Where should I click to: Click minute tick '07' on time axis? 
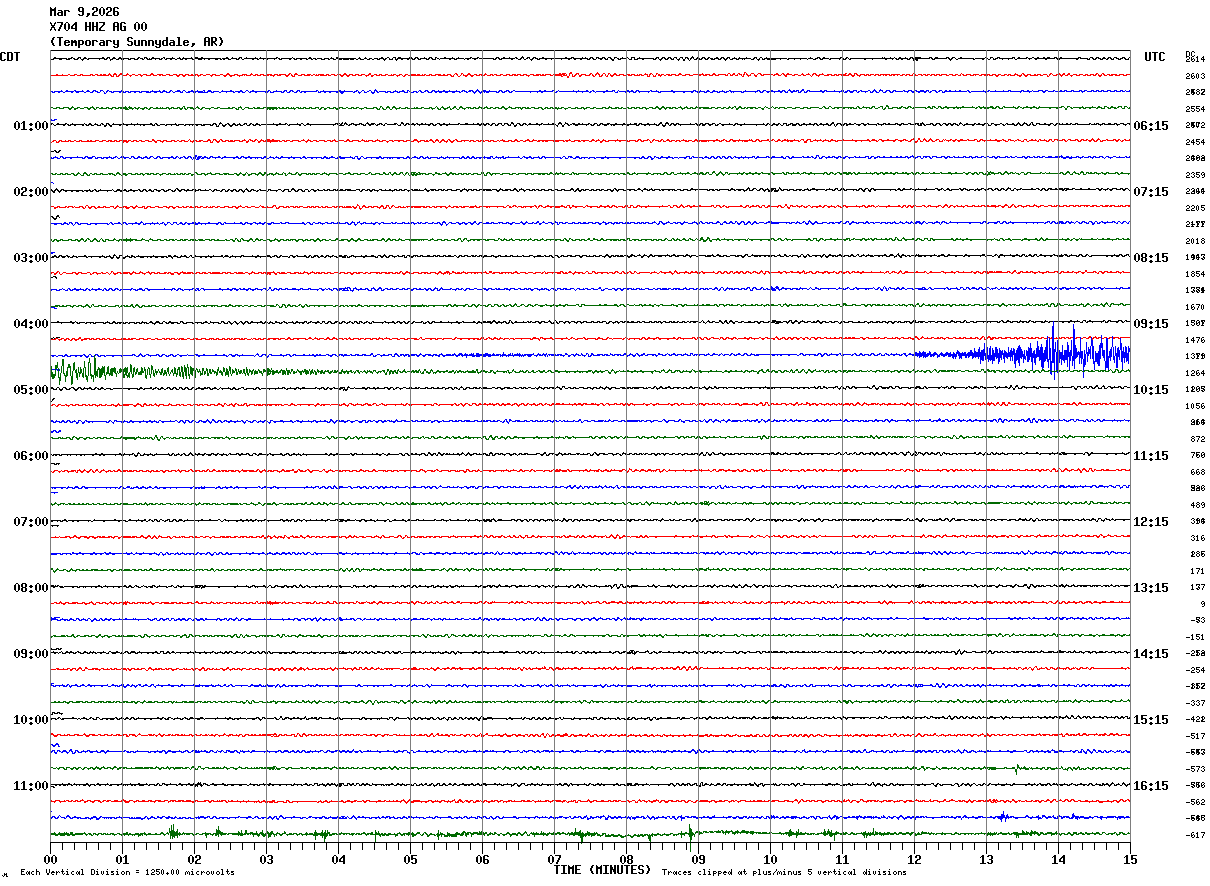(x=554, y=859)
